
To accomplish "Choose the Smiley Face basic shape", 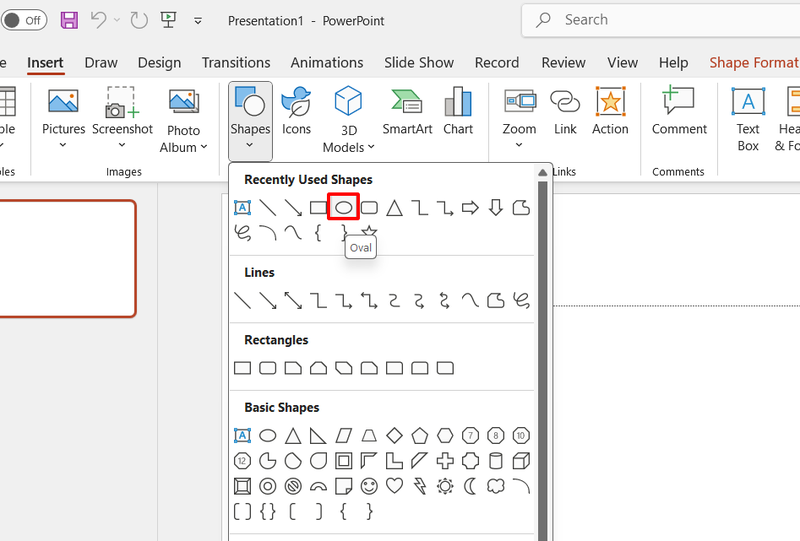I will pyautogui.click(x=369, y=486).
